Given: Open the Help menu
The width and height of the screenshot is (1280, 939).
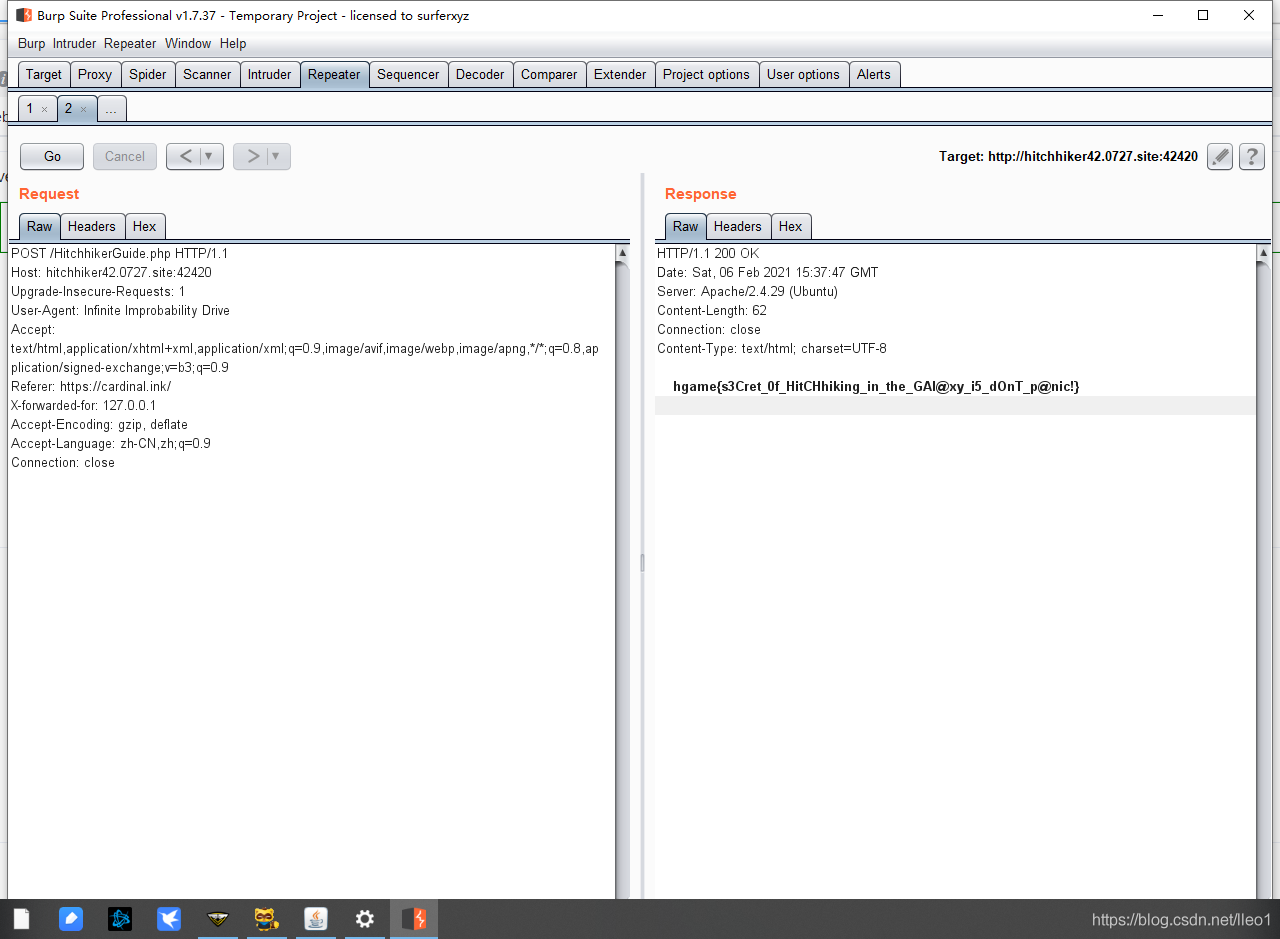Looking at the screenshot, I should click(233, 44).
